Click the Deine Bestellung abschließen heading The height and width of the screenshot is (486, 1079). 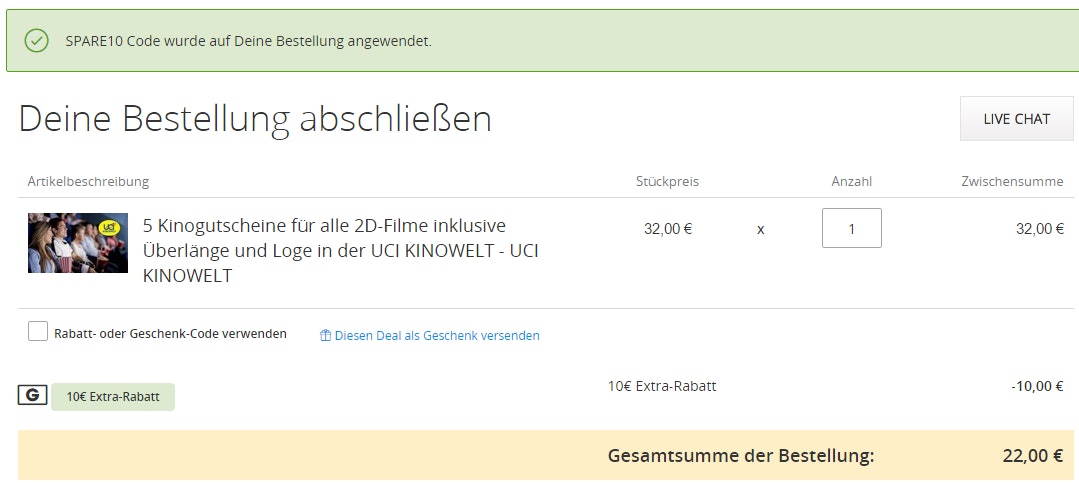click(x=255, y=119)
